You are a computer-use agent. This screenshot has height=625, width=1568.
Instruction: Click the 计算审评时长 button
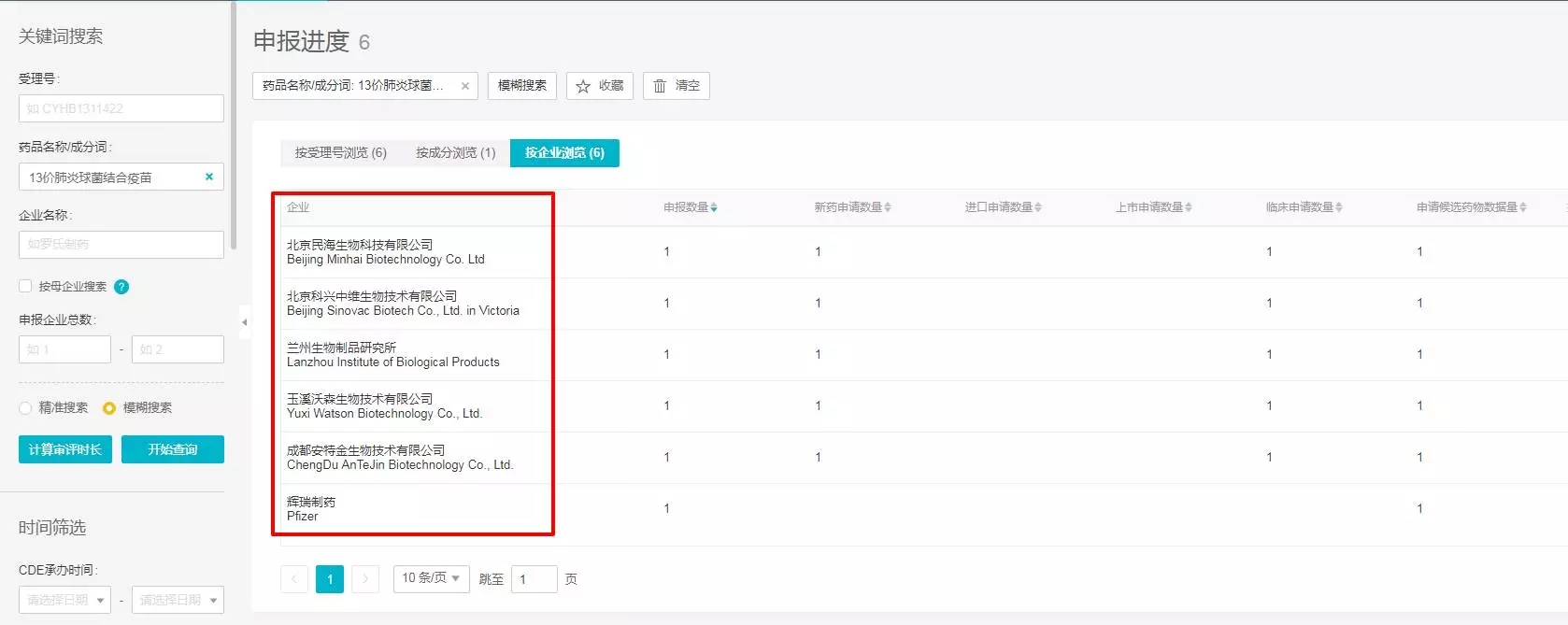[65, 449]
